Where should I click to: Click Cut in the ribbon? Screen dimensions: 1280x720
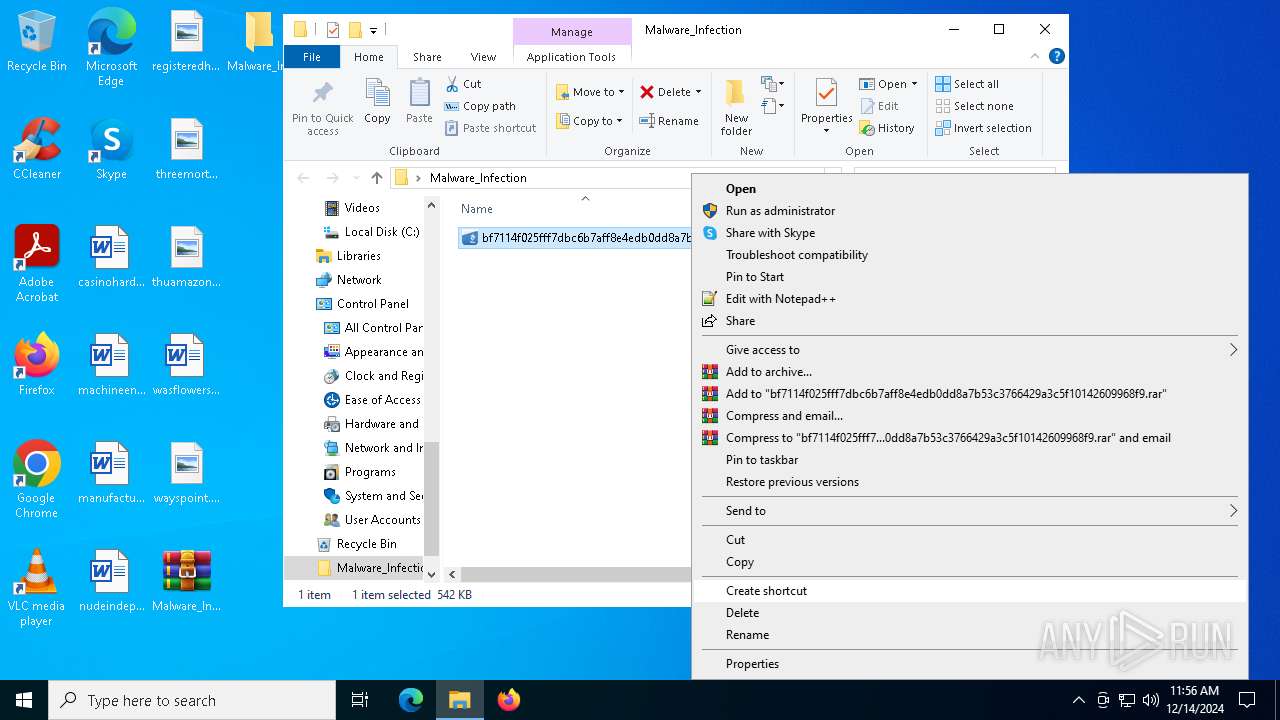(x=464, y=84)
